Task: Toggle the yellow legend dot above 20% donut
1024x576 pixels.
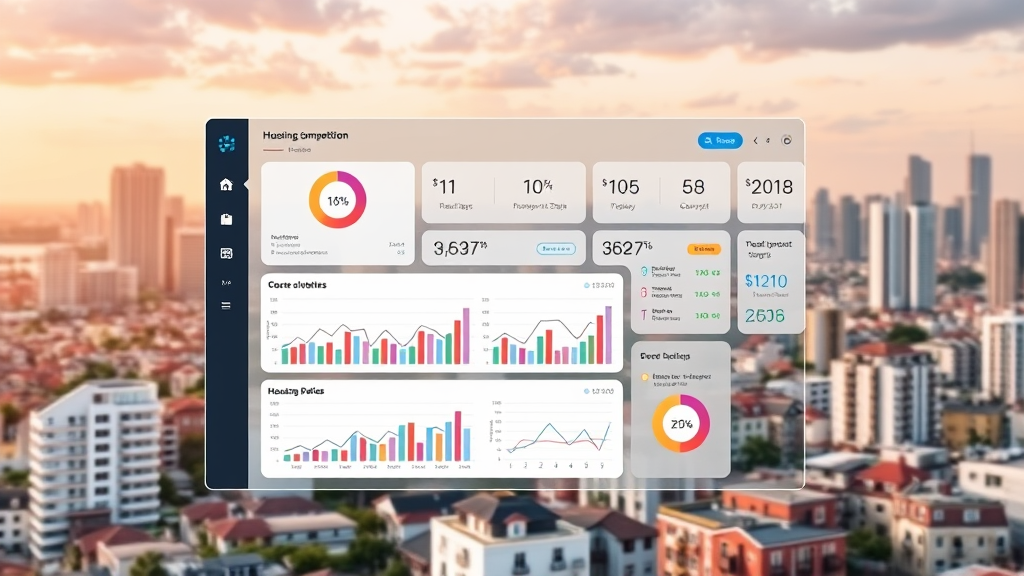Action: (x=645, y=377)
